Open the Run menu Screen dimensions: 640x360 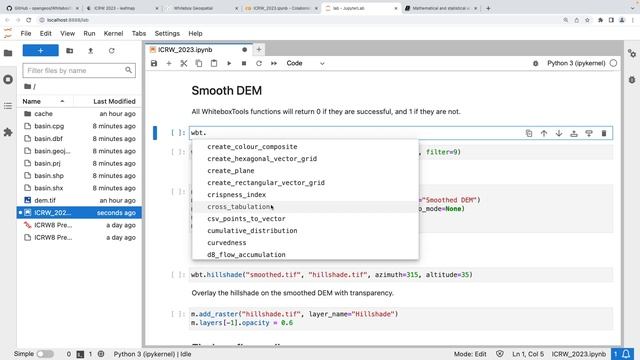click(89, 33)
